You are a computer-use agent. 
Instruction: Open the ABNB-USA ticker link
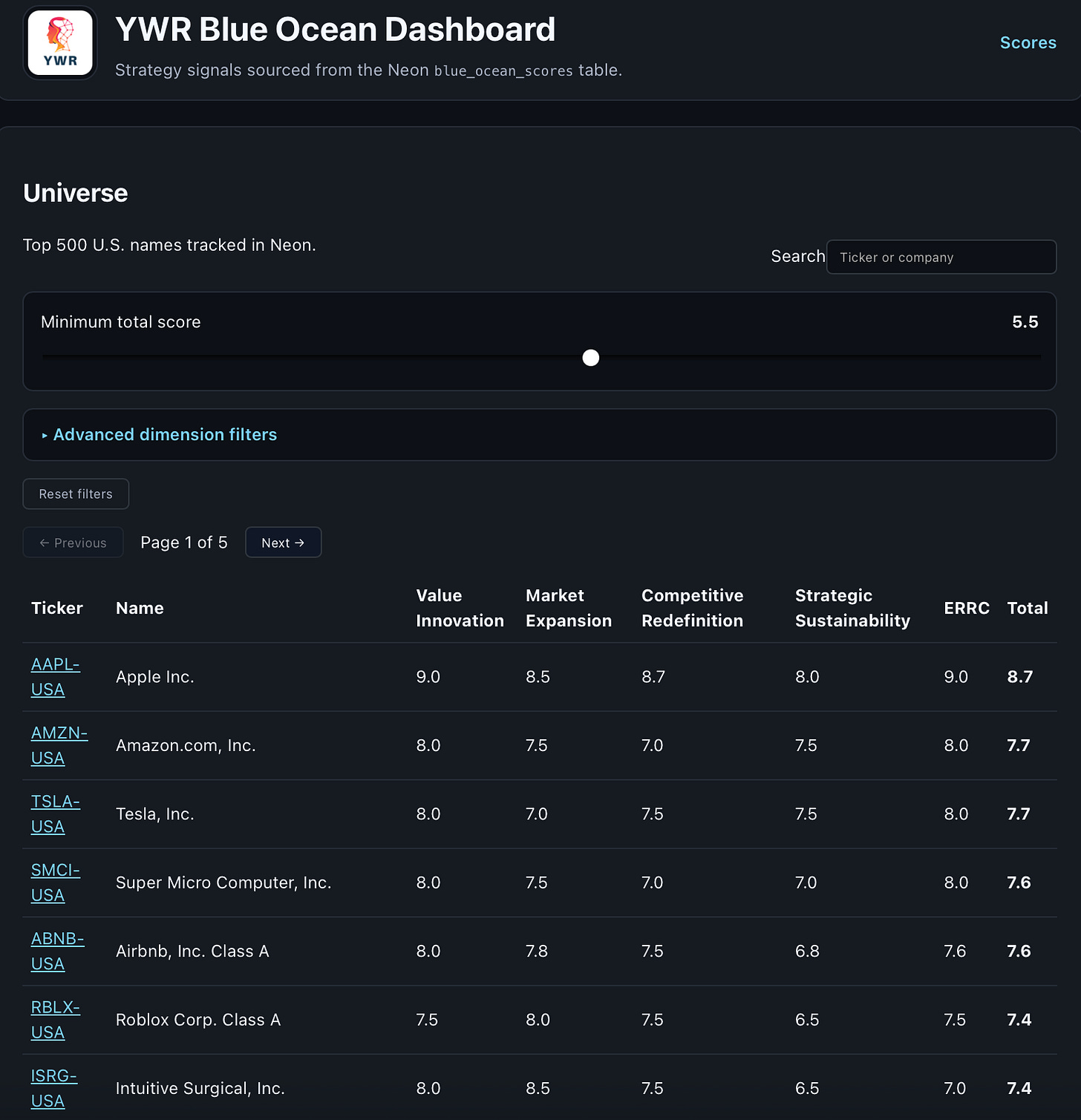click(58, 951)
